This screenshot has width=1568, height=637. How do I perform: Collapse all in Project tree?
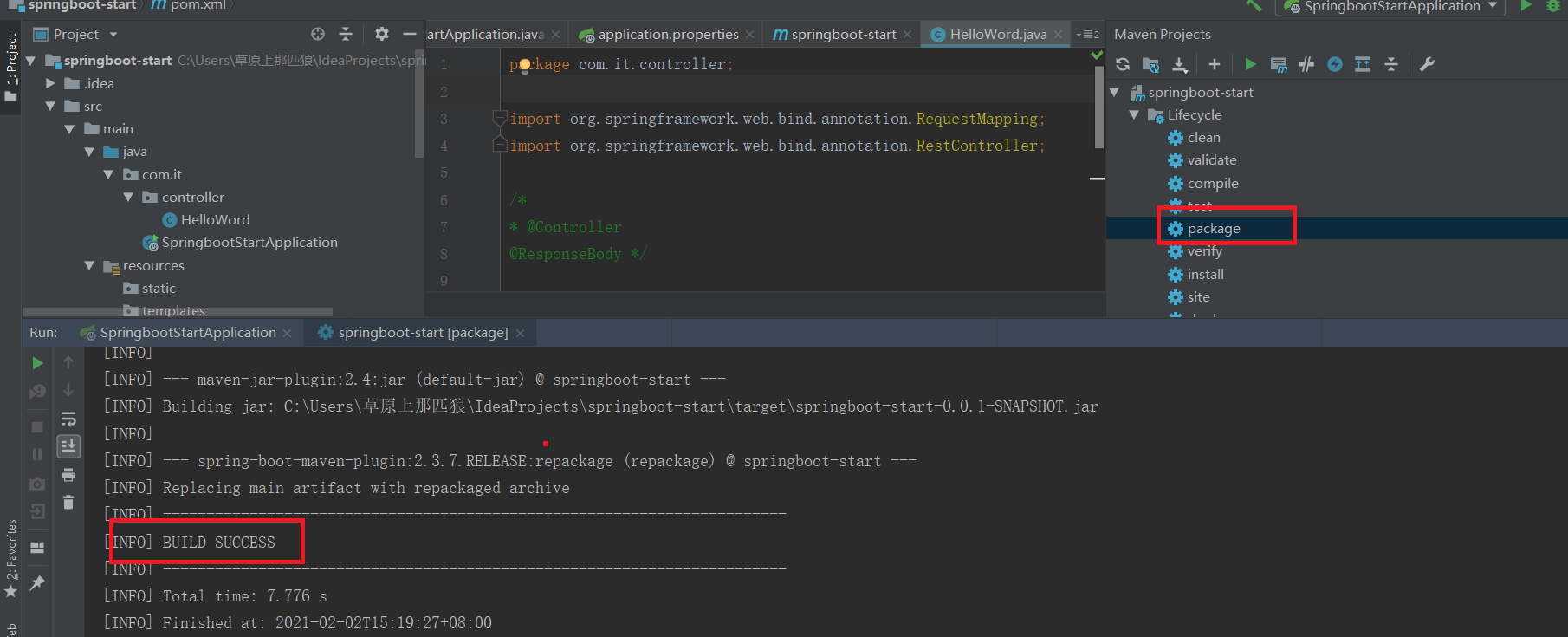[x=346, y=34]
